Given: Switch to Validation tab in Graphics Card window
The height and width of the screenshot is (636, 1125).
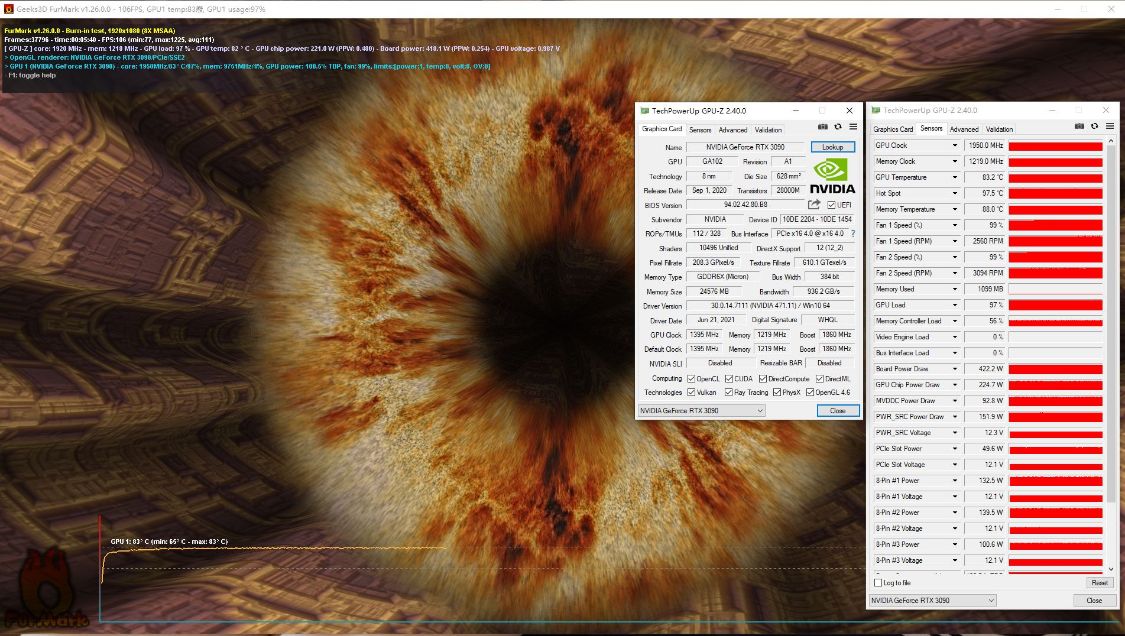Looking at the screenshot, I should point(768,130).
